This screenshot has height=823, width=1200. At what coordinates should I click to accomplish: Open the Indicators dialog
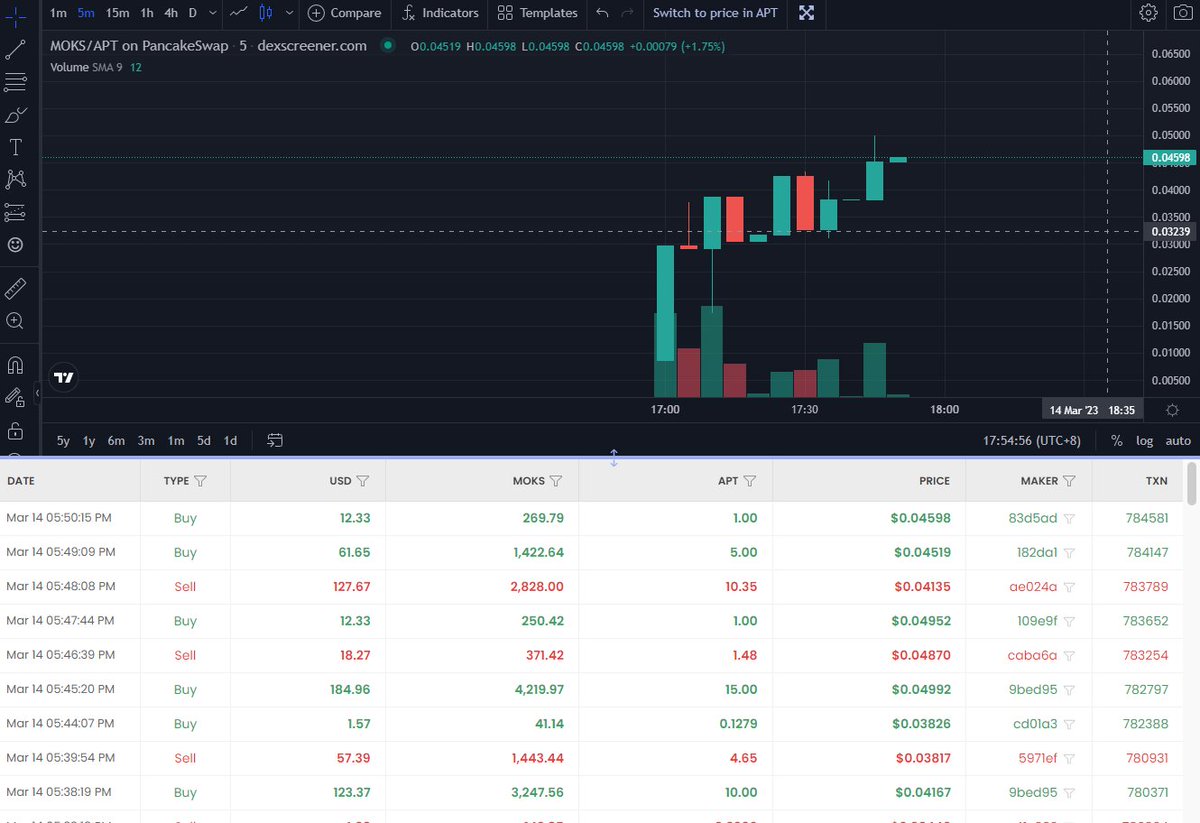(x=439, y=13)
